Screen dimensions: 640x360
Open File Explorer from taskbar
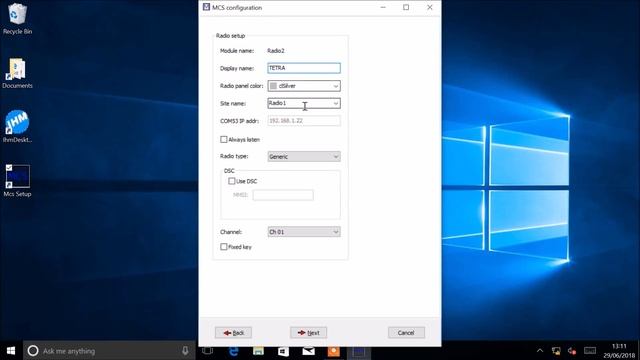click(x=258, y=351)
